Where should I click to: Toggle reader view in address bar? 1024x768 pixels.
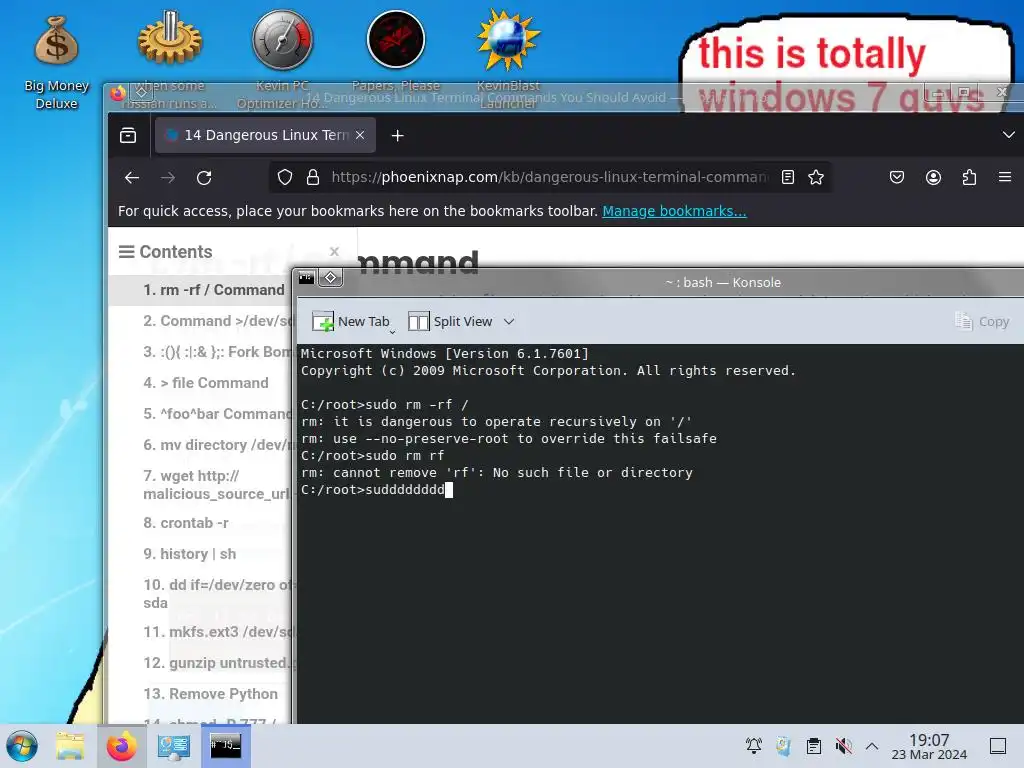tap(788, 177)
